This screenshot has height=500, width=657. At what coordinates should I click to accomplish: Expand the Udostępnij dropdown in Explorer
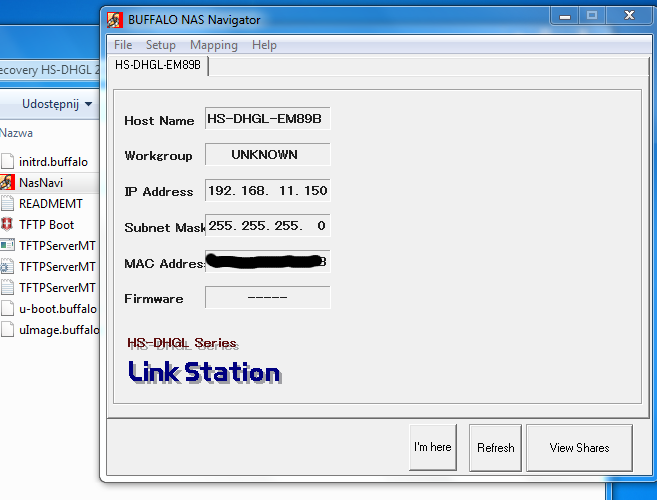coord(57,104)
